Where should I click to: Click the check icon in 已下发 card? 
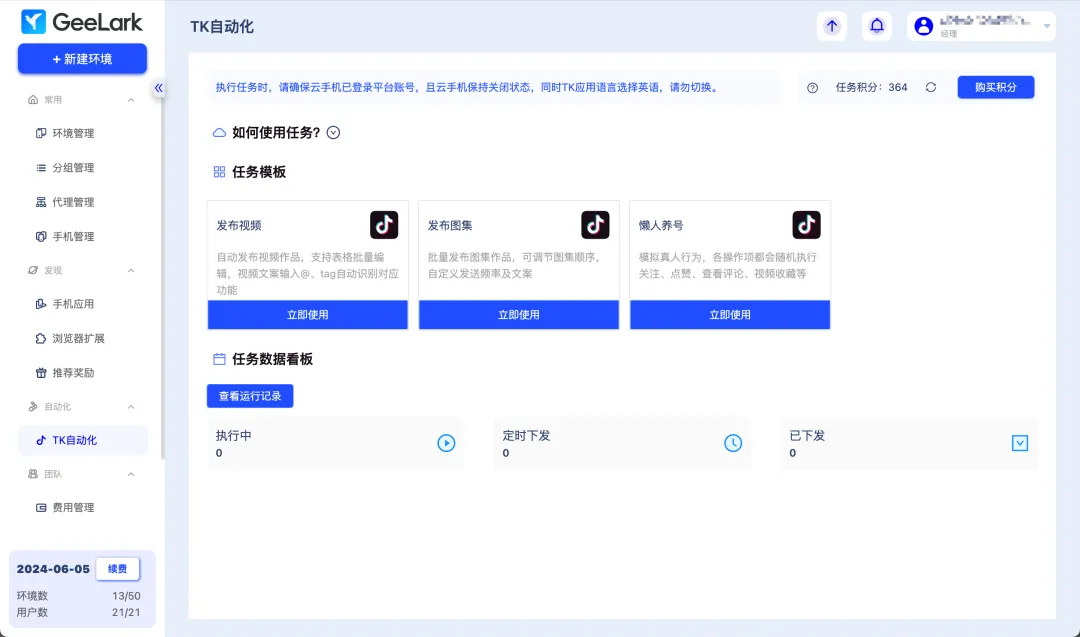pos(1020,443)
